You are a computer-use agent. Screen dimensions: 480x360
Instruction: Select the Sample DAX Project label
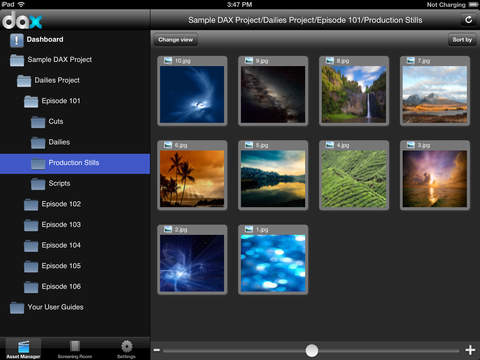pyautogui.click(x=60, y=60)
